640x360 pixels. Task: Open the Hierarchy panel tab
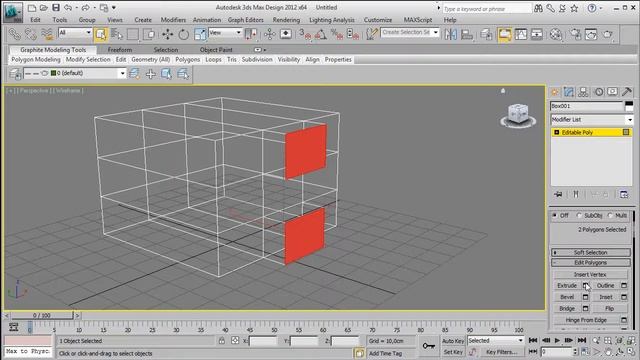click(x=583, y=92)
